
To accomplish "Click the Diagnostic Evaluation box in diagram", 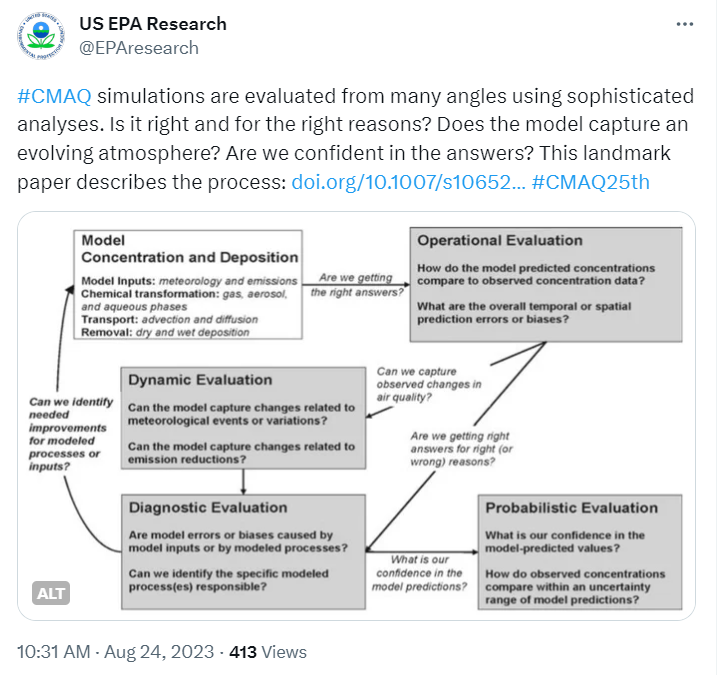I will click(x=242, y=549).
